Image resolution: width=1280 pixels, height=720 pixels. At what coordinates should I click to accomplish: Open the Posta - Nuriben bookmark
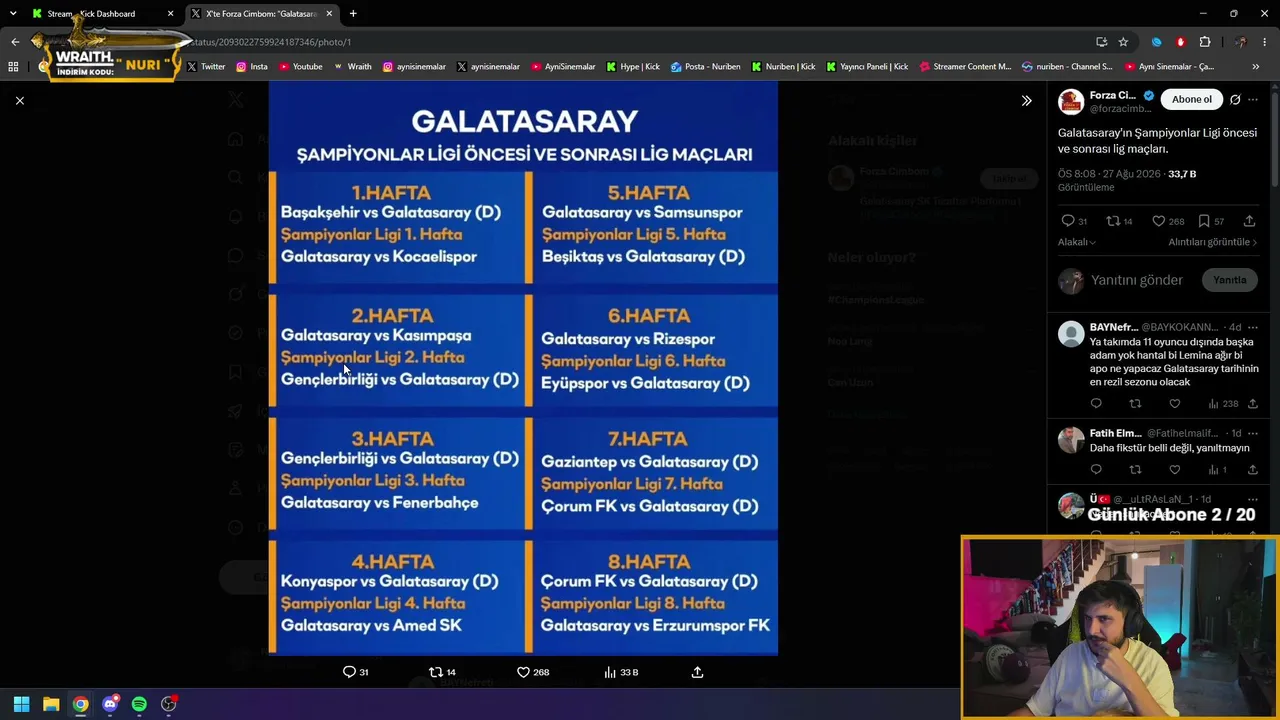706,67
